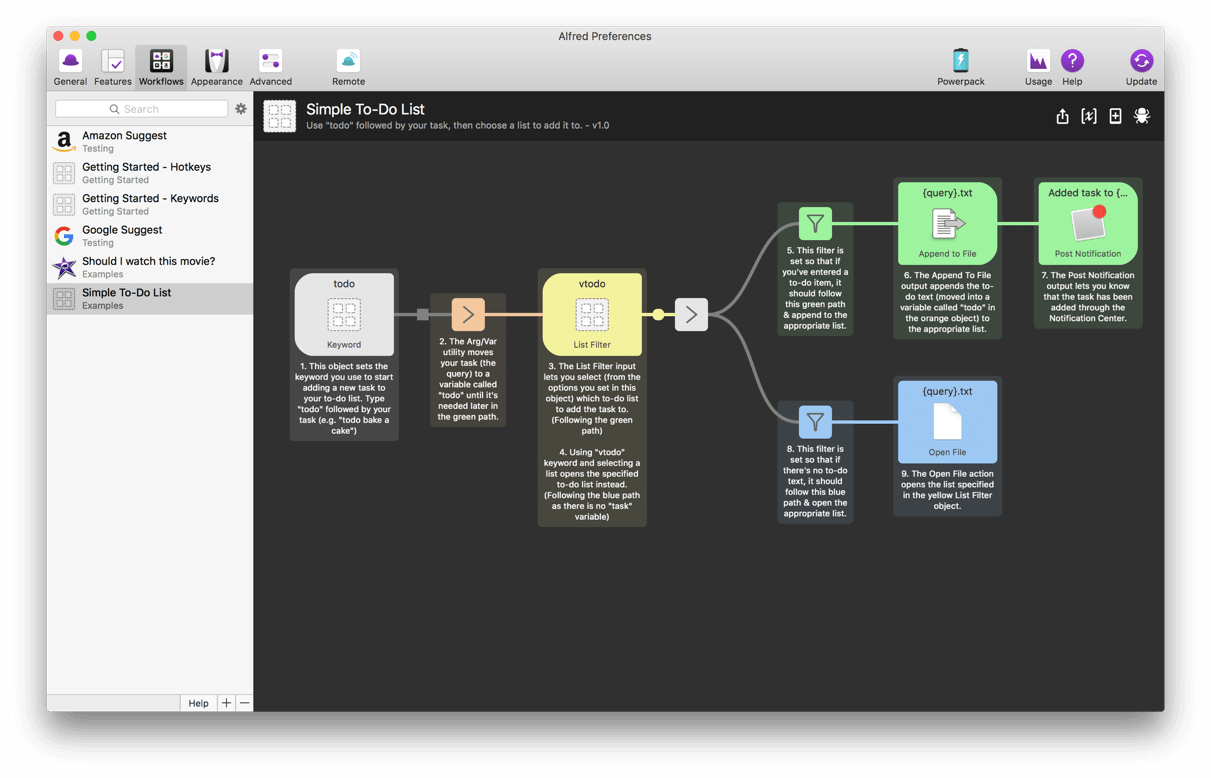1211x778 pixels.
Task: Check for Alfred updates
Action: (1140, 66)
